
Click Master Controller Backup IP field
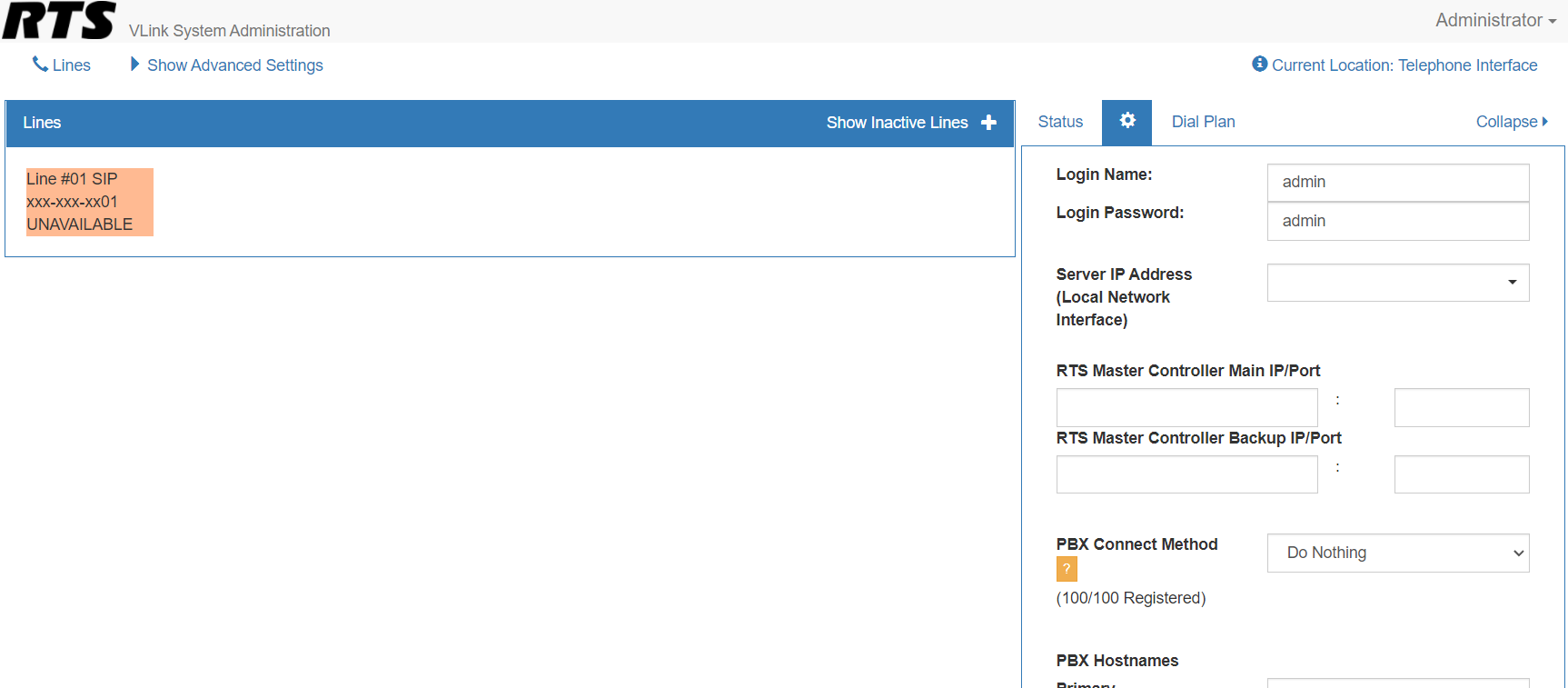[x=1186, y=474]
